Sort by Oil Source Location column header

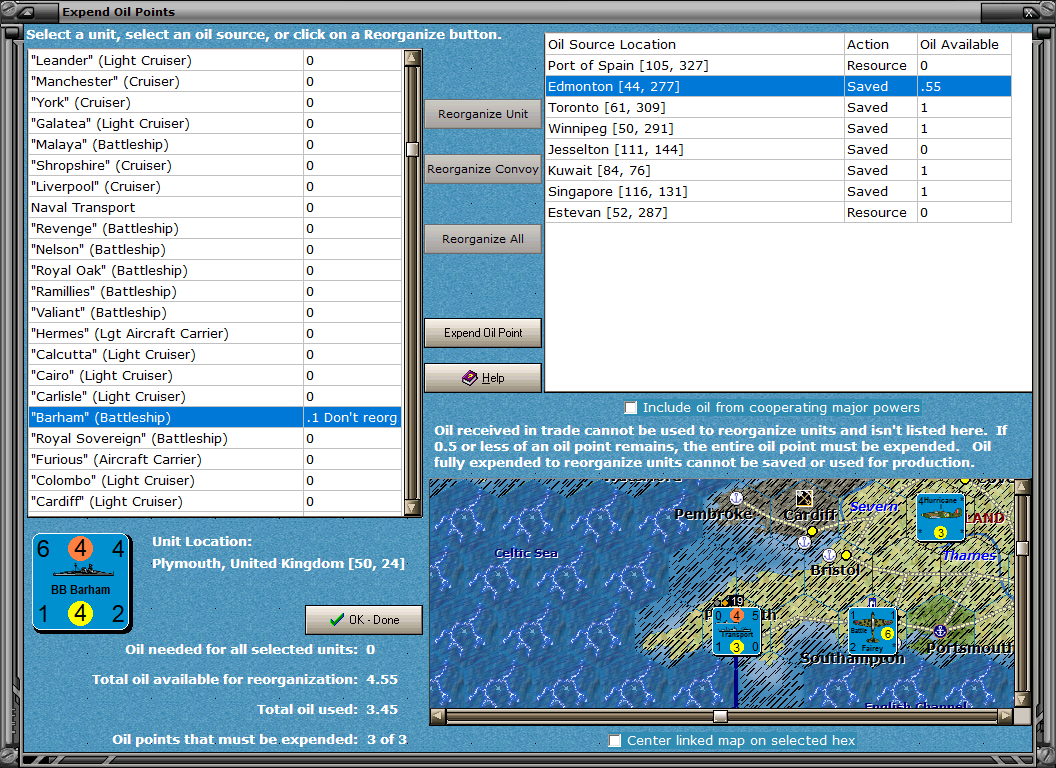tap(694, 44)
